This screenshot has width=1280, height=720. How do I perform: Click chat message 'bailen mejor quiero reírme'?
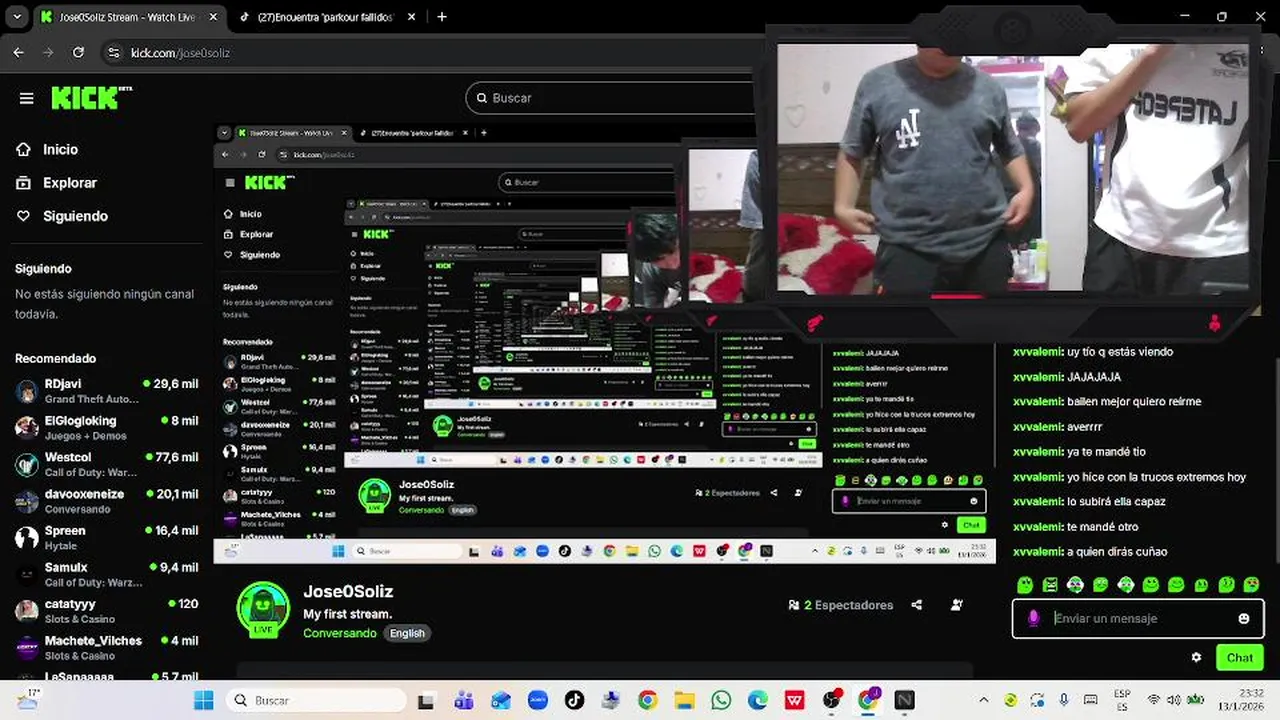tap(1134, 402)
